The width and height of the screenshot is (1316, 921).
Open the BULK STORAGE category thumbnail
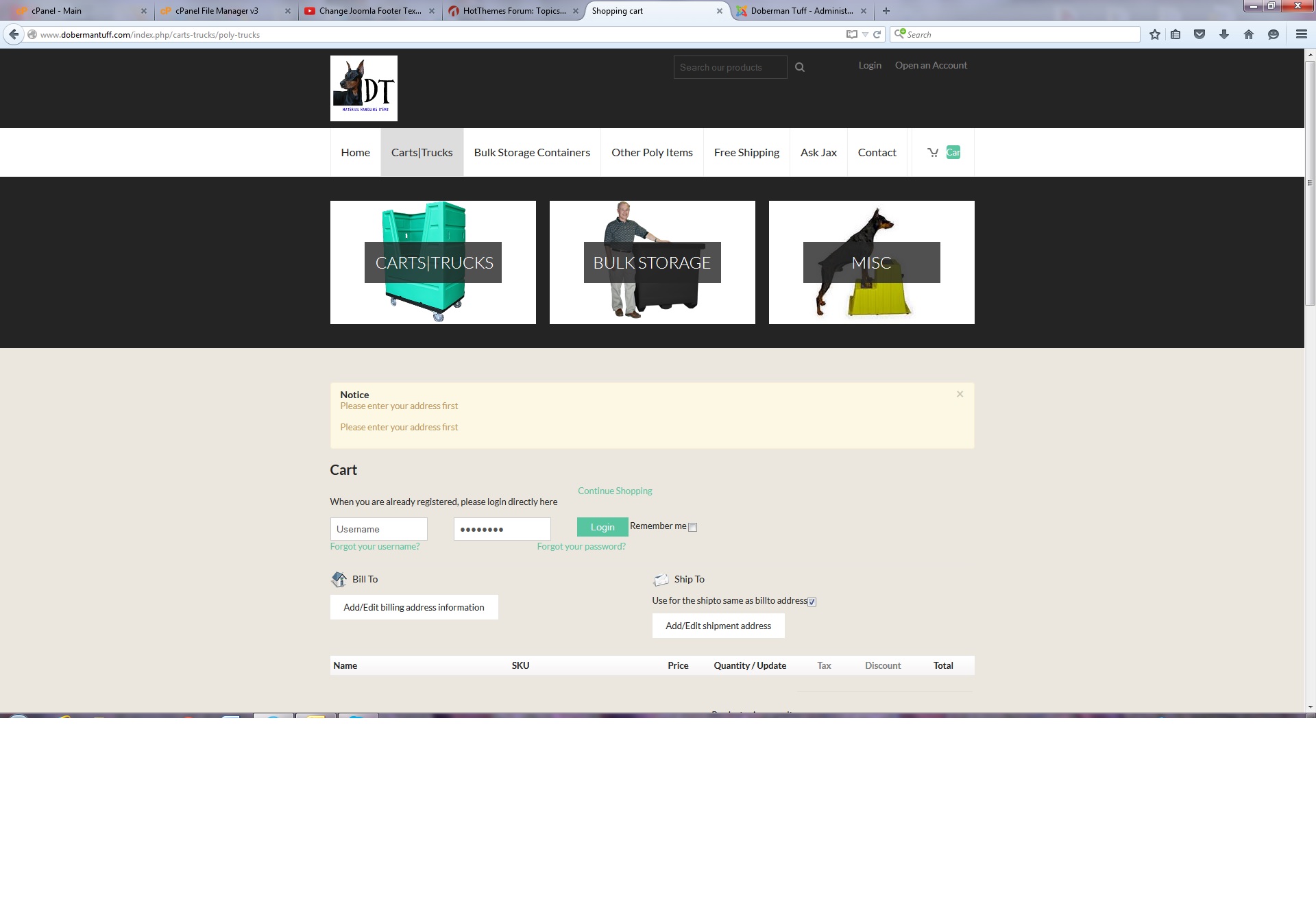pos(653,262)
